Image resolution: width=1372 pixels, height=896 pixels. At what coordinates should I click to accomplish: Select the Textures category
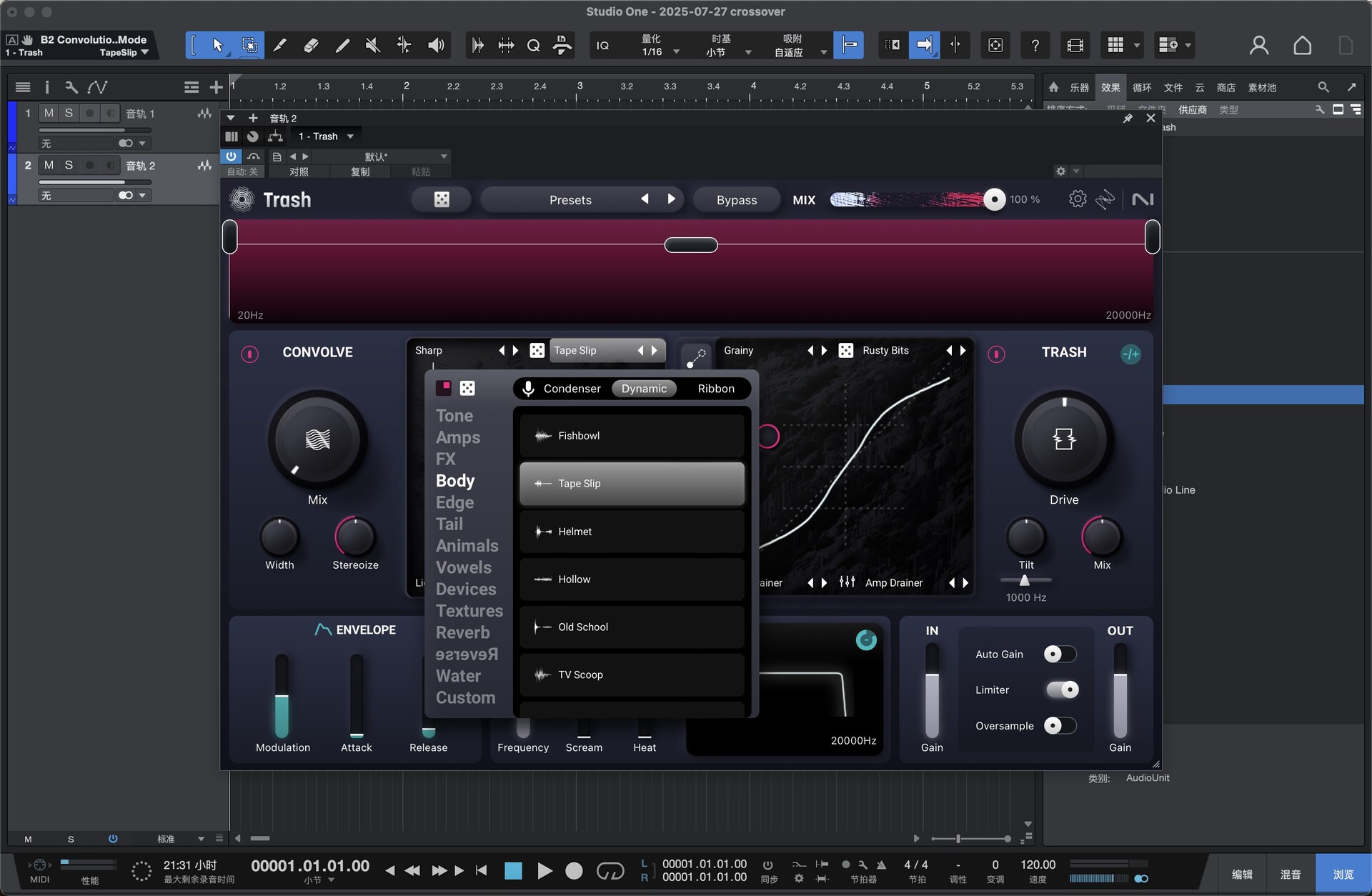pyautogui.click(x=469, y=610)
